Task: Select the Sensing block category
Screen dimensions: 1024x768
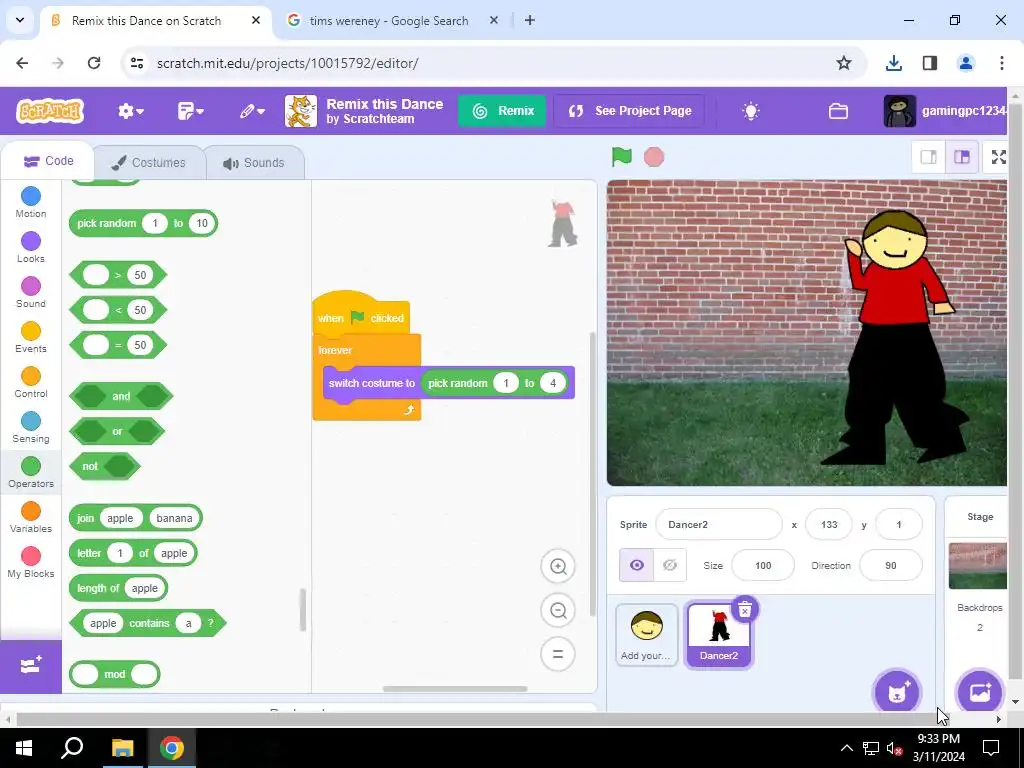Action: point(31,428)
